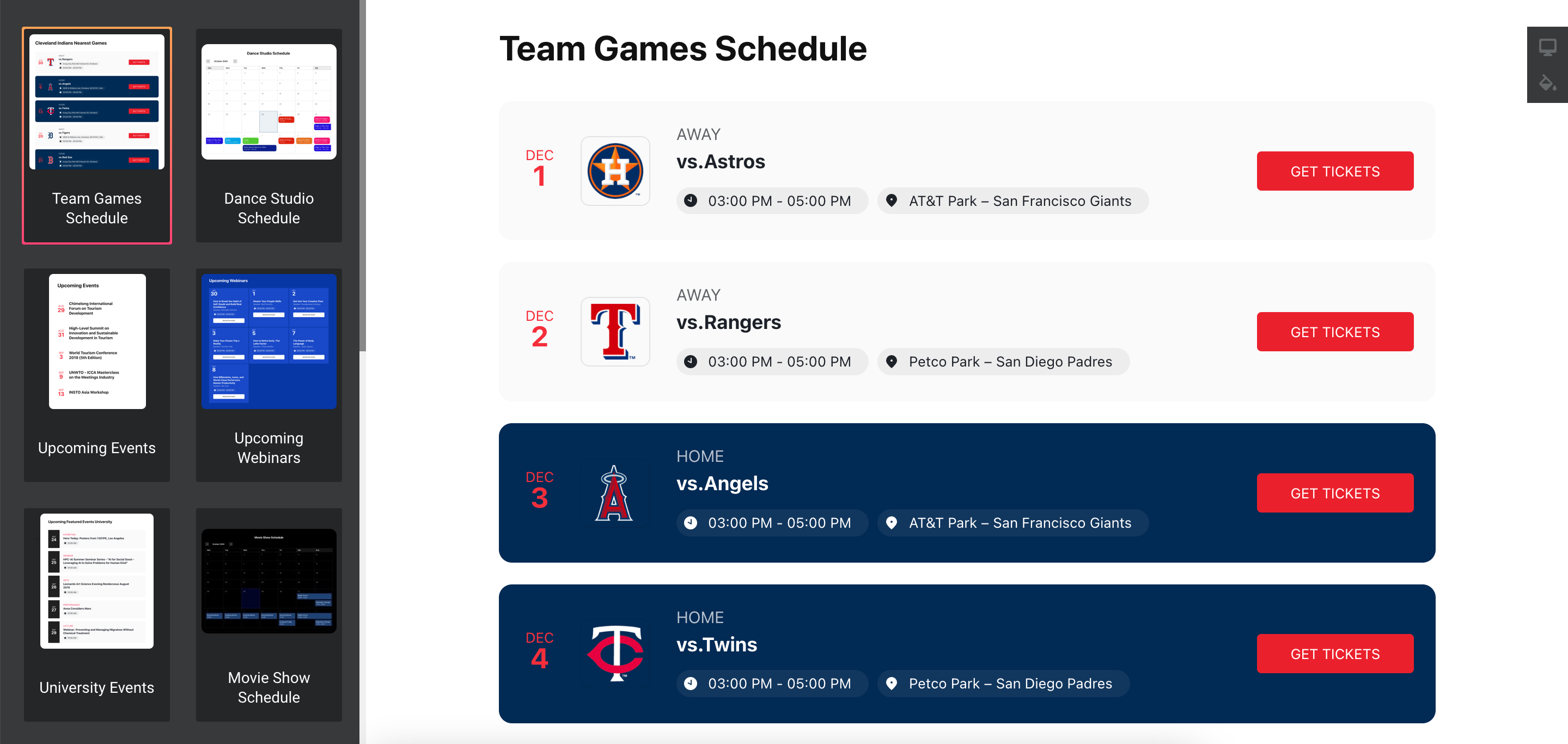Click the Astros team logo
This screenshot has height=744, width=1568.
click(615, 171)
